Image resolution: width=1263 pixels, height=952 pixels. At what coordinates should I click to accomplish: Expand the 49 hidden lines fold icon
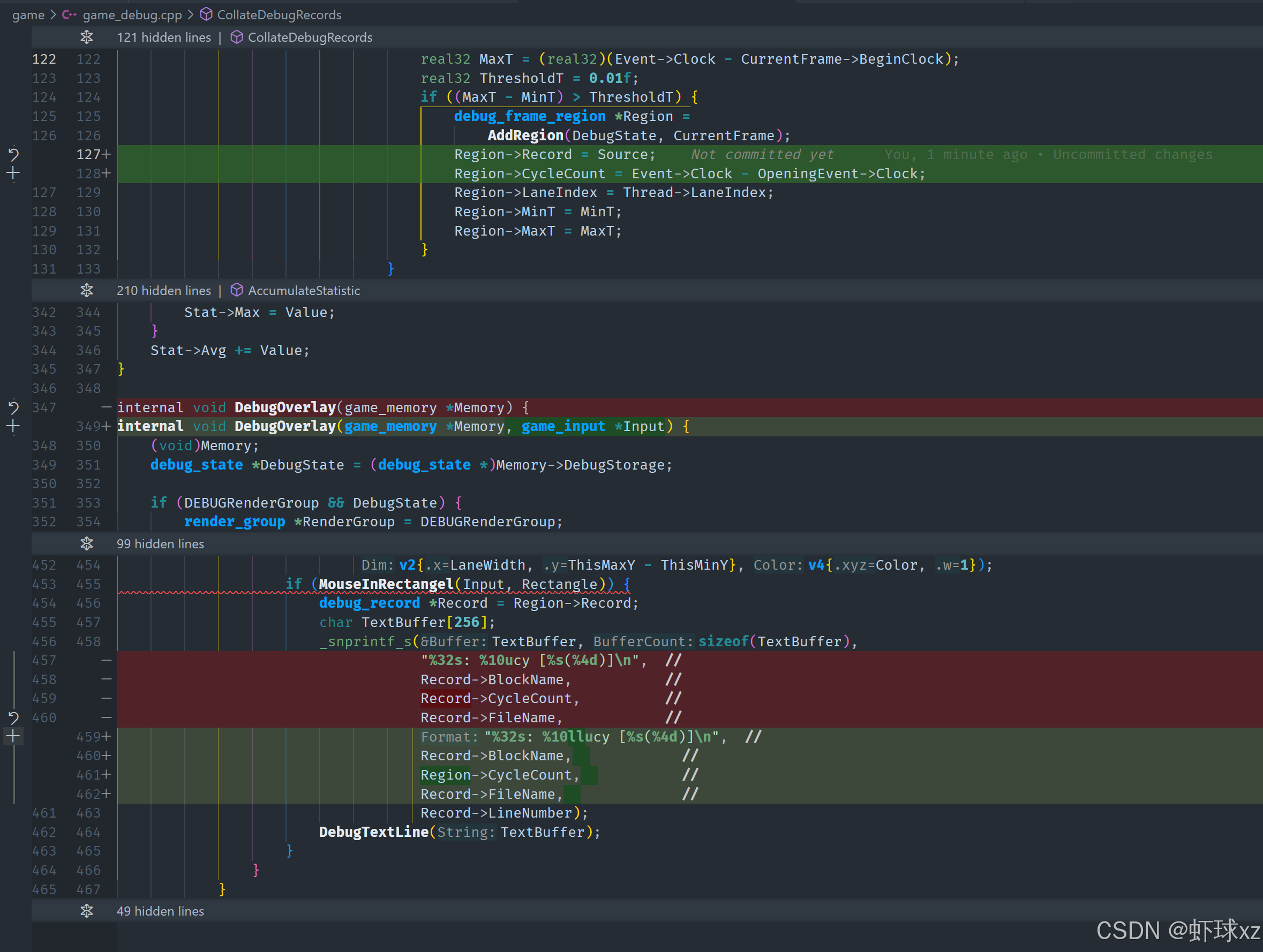pos(86,911)
